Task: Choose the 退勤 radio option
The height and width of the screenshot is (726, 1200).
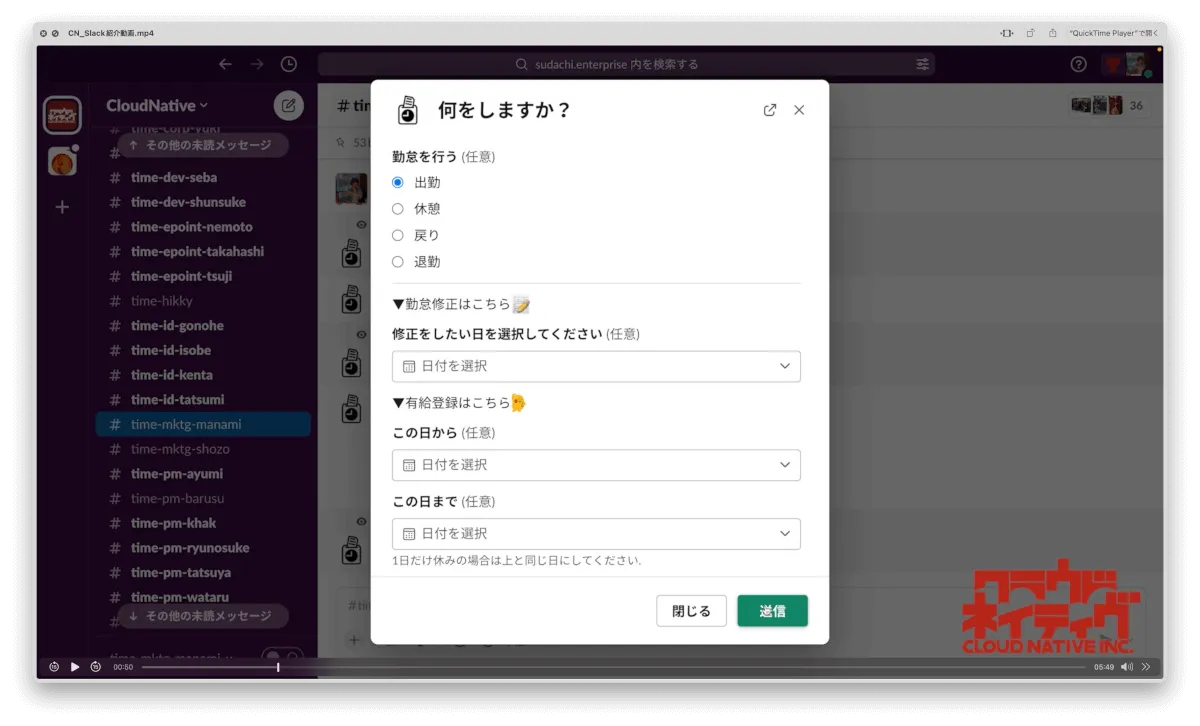Action: click(x=398, y=262)
